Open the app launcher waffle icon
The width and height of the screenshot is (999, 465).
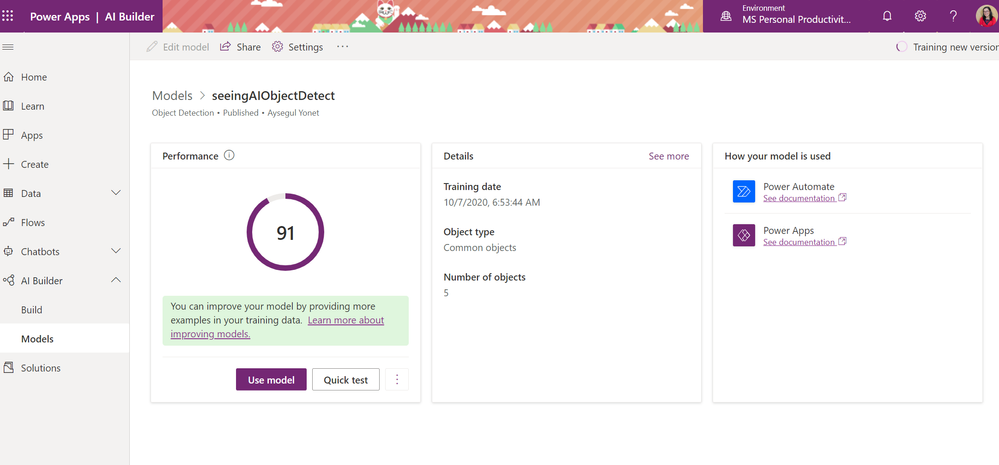pos(8,16)
